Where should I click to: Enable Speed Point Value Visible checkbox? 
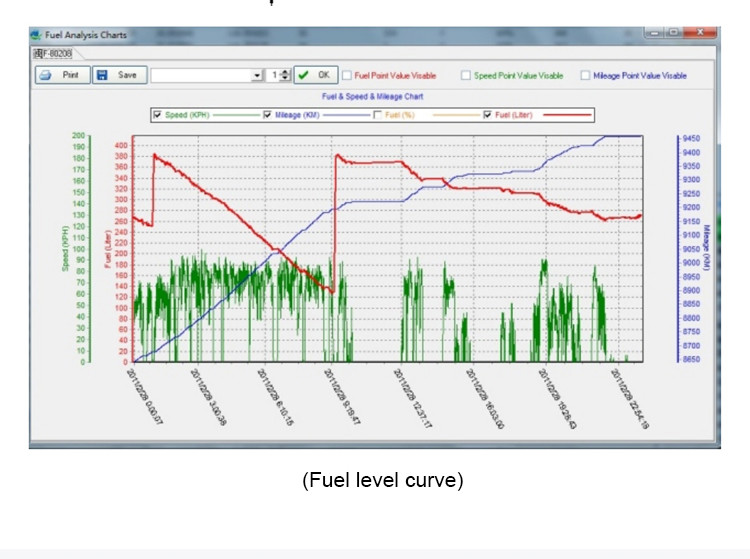pyautogui.click(x=466, y=76)
